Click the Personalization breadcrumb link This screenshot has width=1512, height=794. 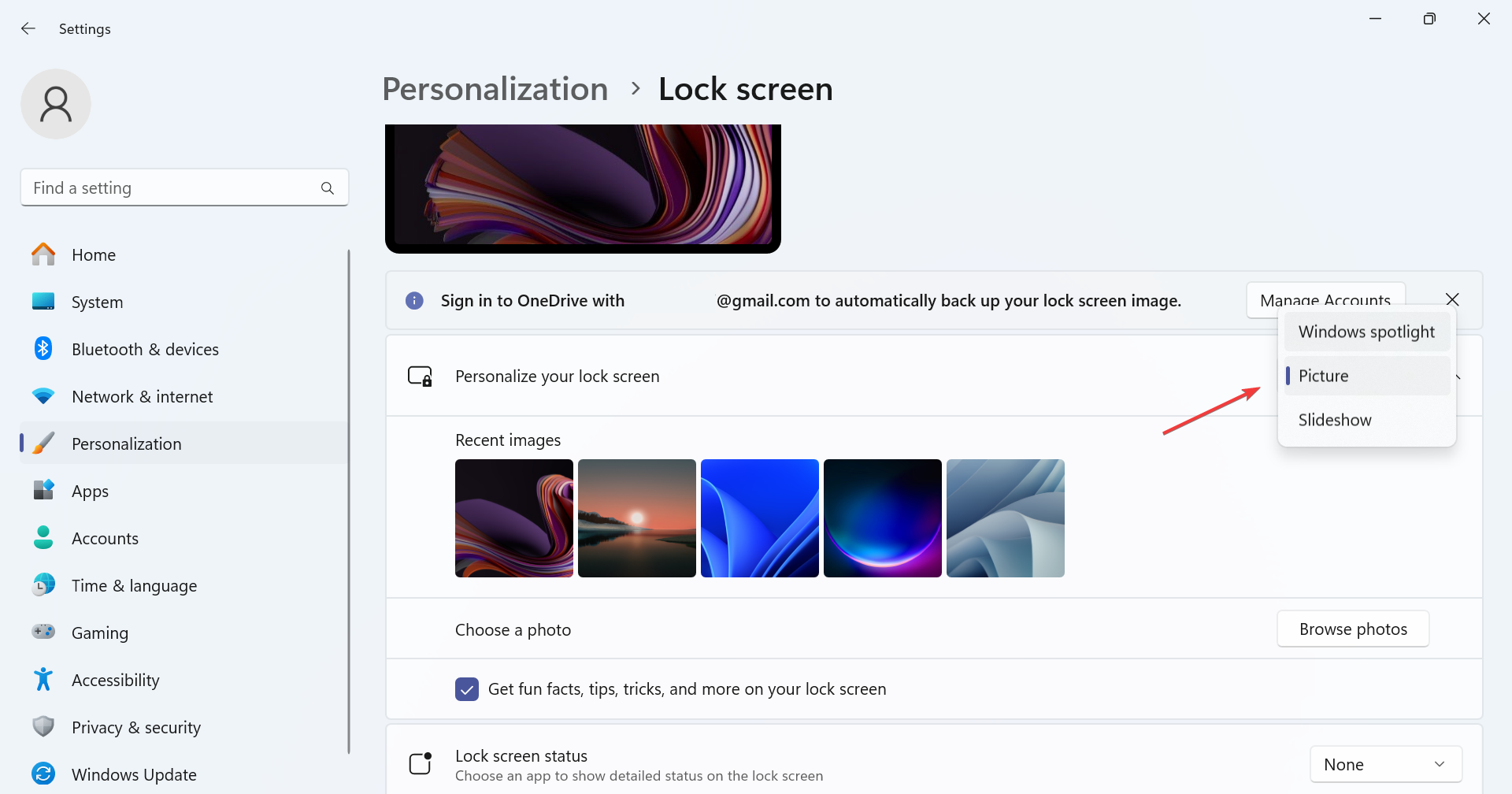495,89
